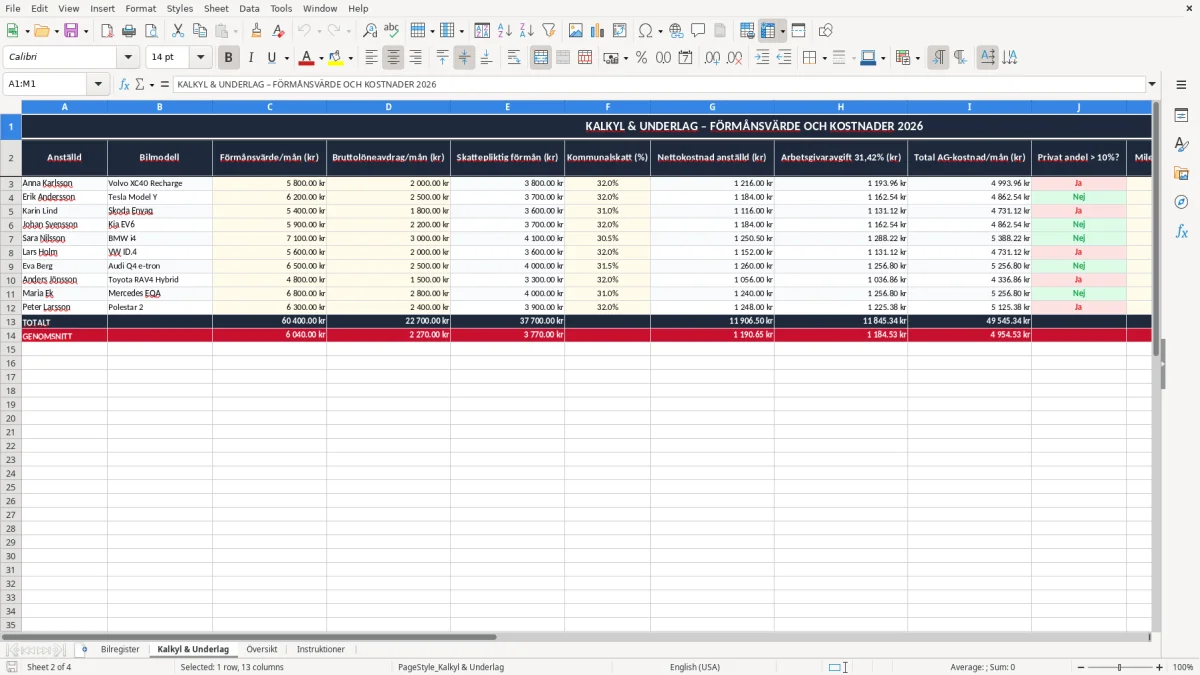Switch to the Översikt sheet tab
1200x675 pixels.
tap(262, 649)
